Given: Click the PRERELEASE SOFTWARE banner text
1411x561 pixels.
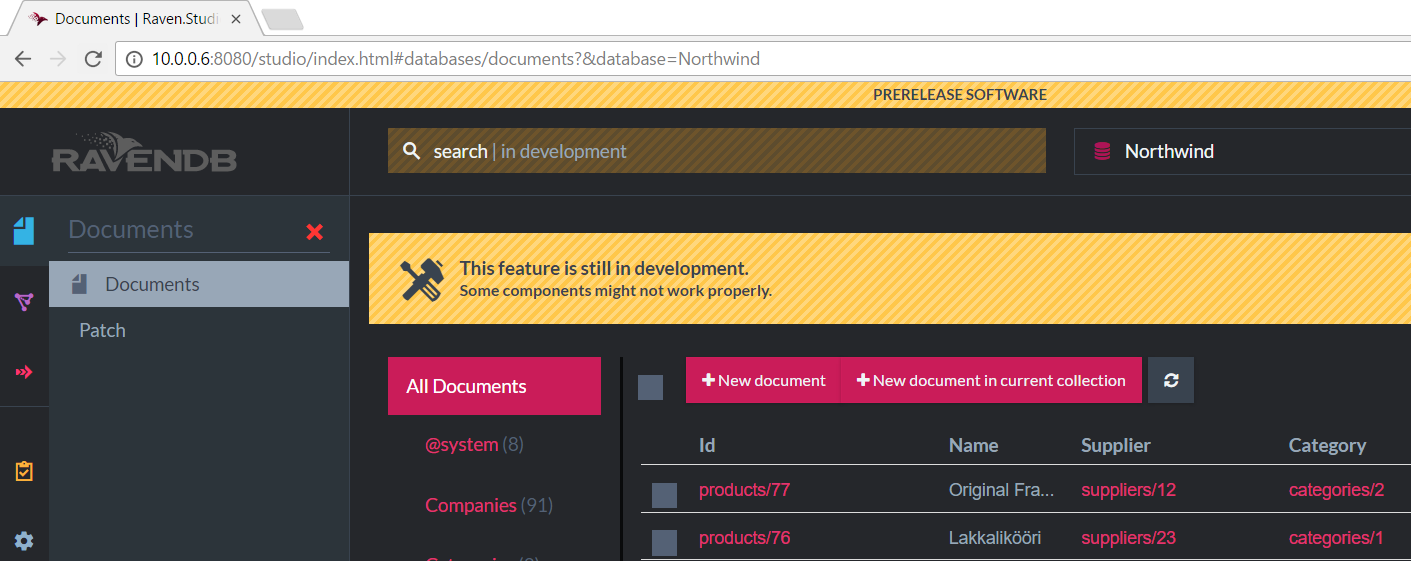Looking at the screenshot, I should click(x=960, y=95).
